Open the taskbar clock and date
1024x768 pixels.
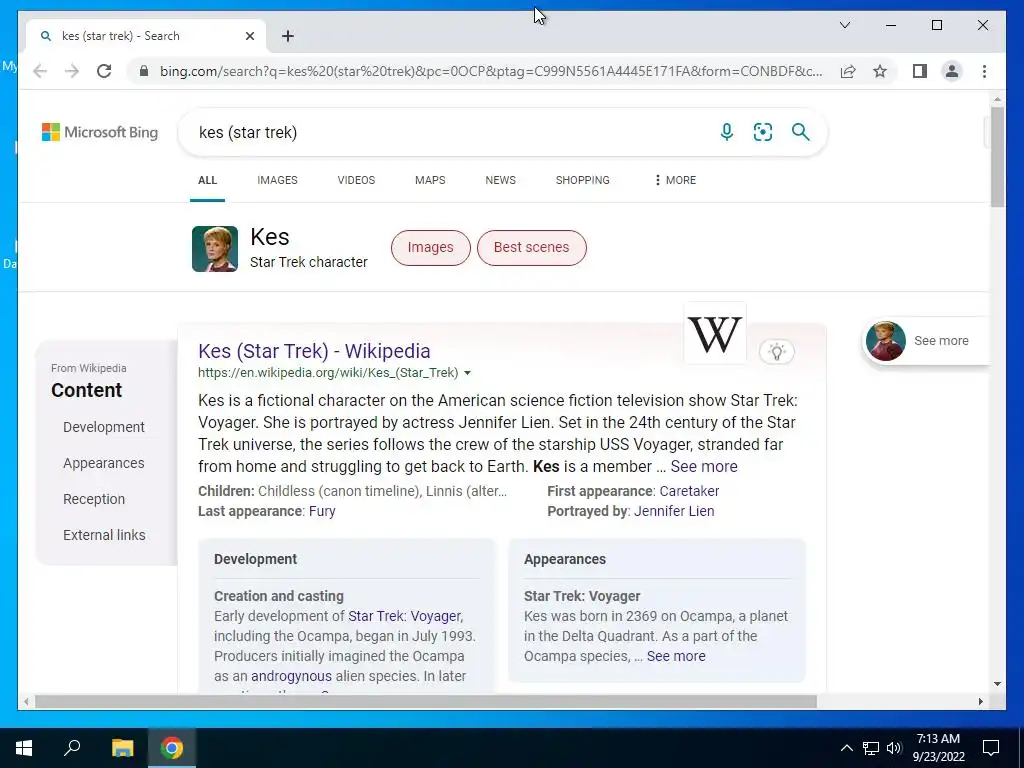coord(938,748)
